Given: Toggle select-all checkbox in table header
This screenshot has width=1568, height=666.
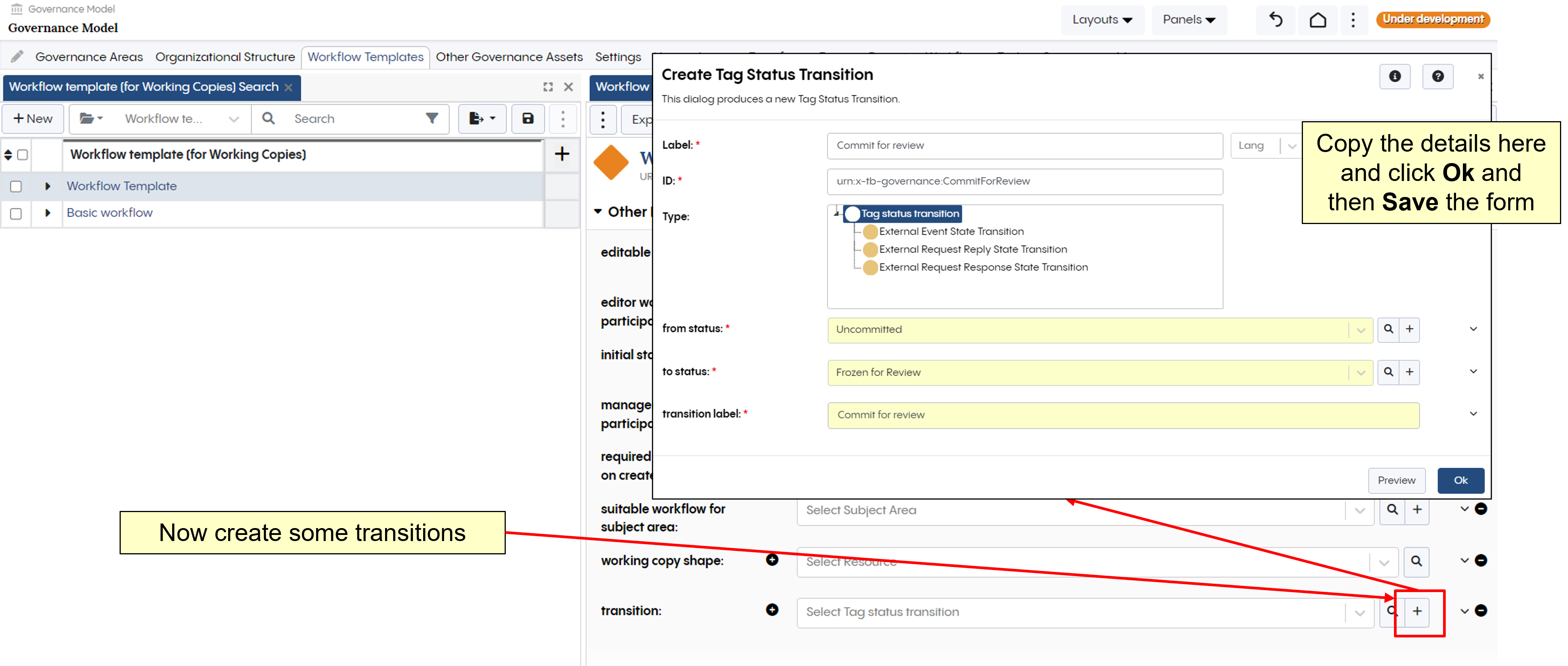Looking at the screenshot, I should pyautogui.click(x=22, y=155).
